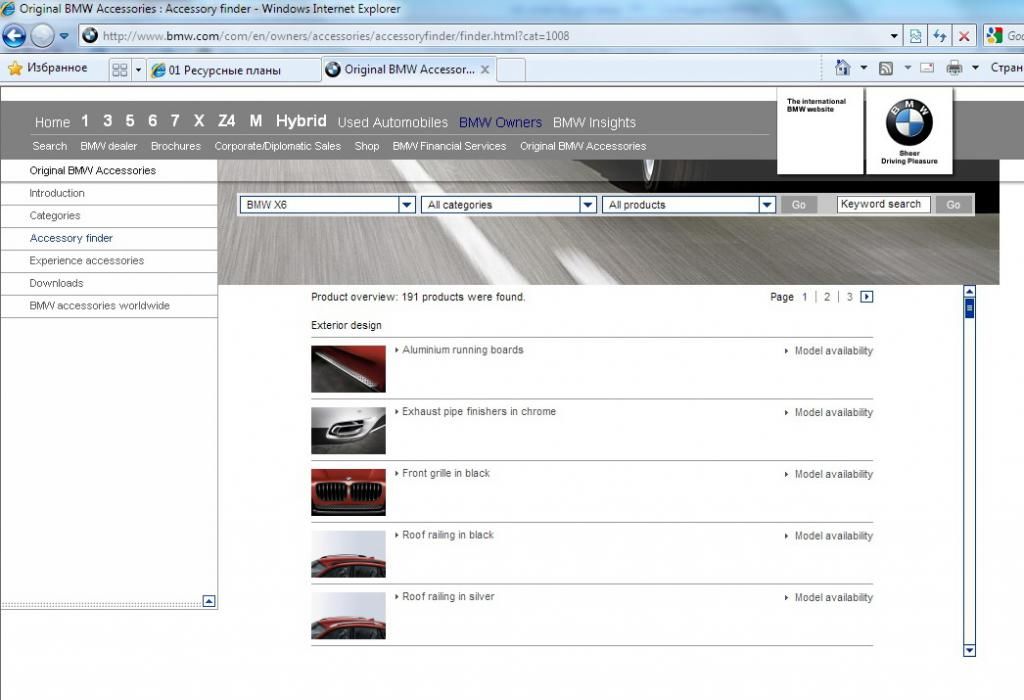Open a new blank tab

[511, 69]
